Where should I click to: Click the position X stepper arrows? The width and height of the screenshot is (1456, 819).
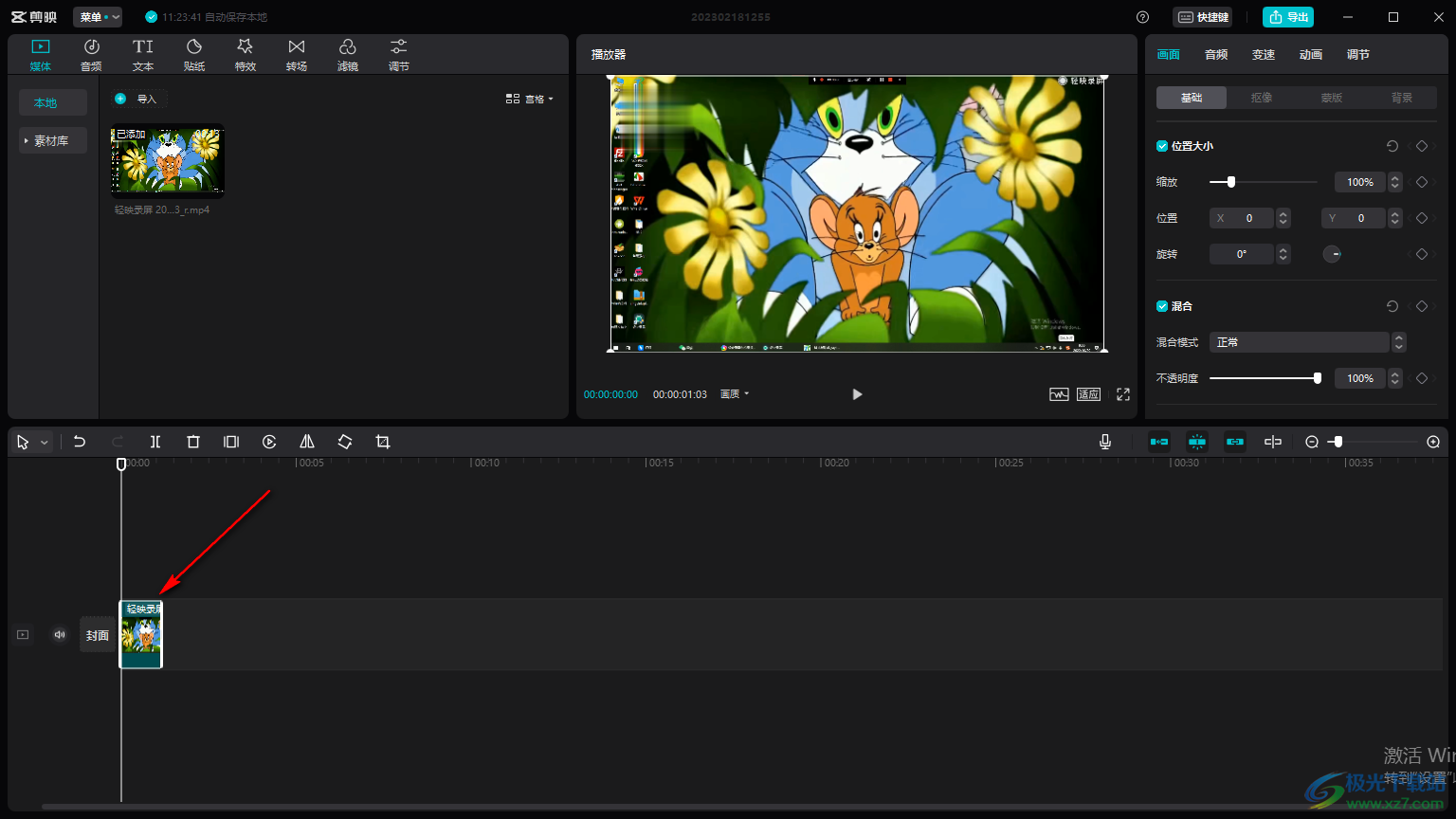coord(1283,218)
